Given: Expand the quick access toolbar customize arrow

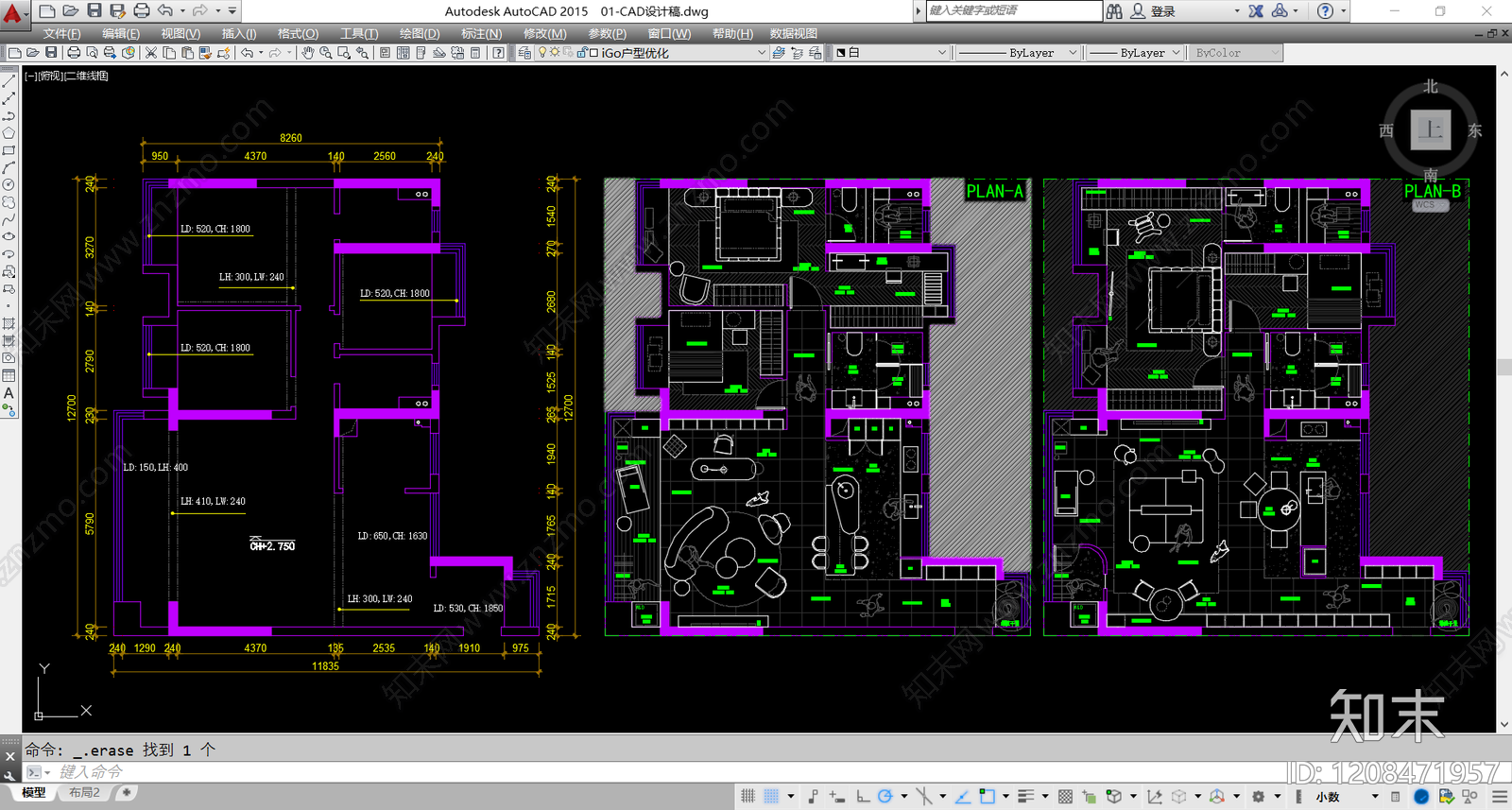Looking at the screenshot, I should pos(232,11).
